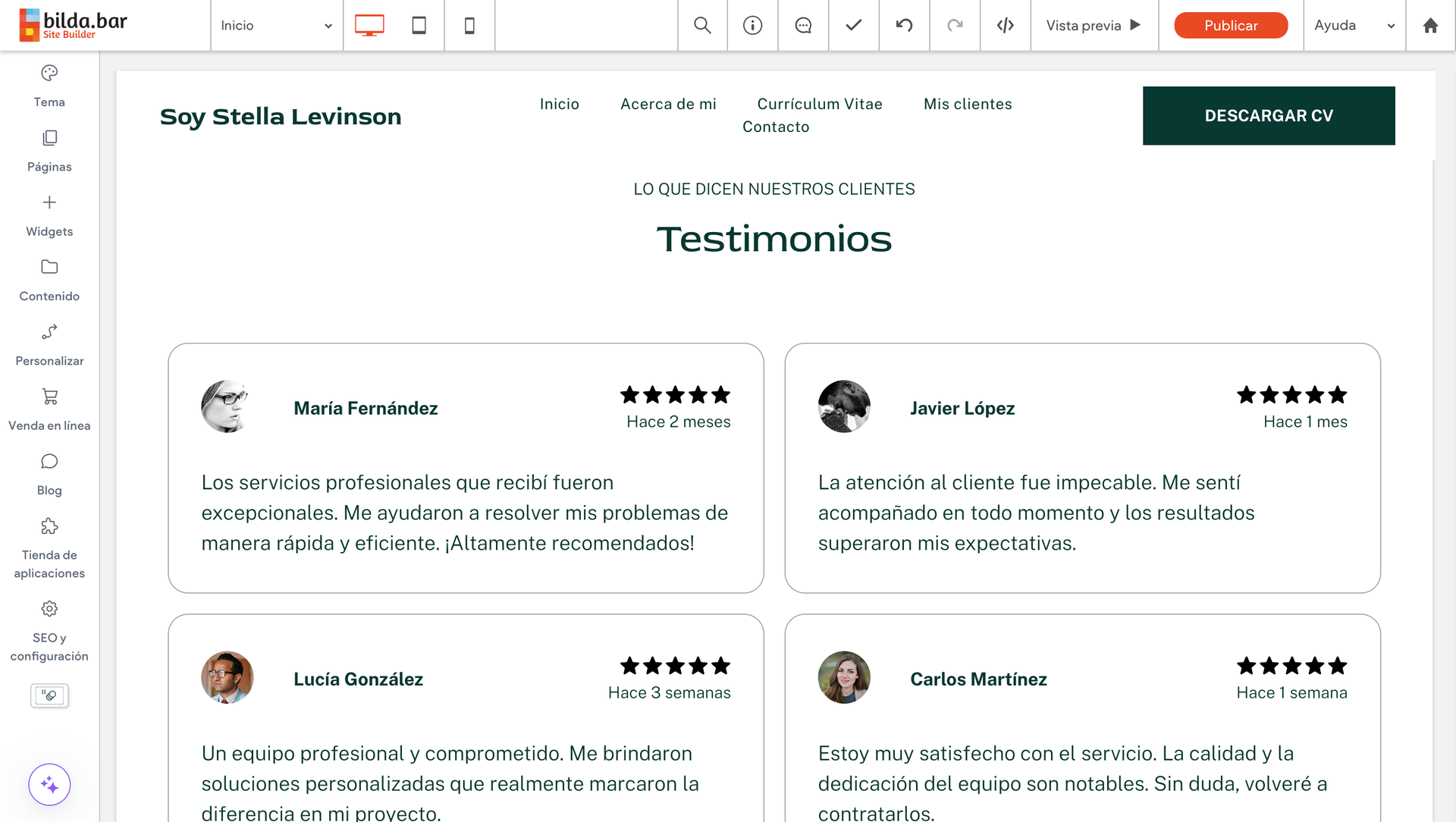Switch to tablet view
Screen dimensions: 1456x822
click(419, 25)
